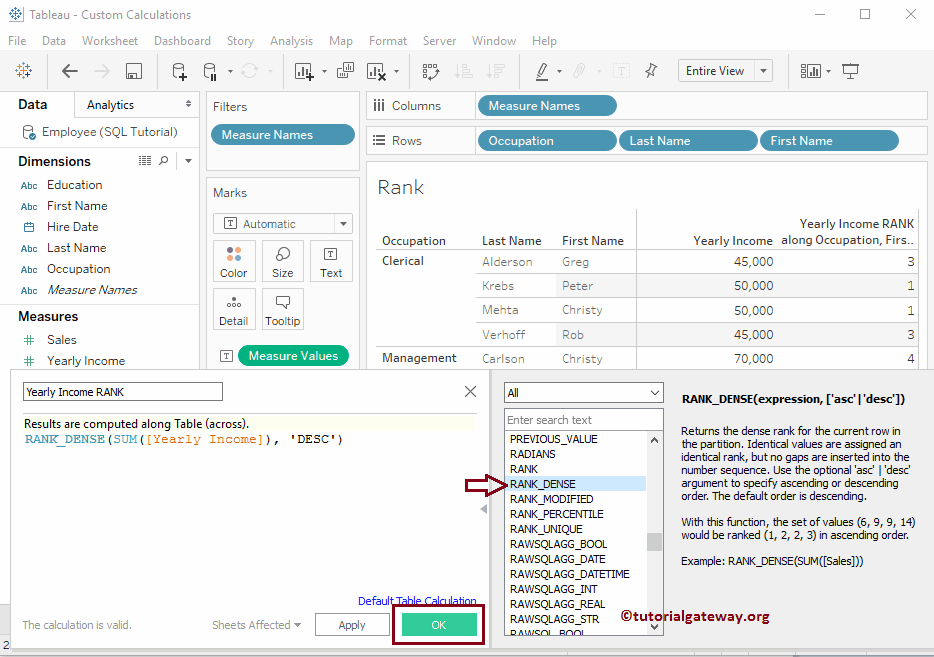Click the Undo back arrow

click(x=69, y=71)
